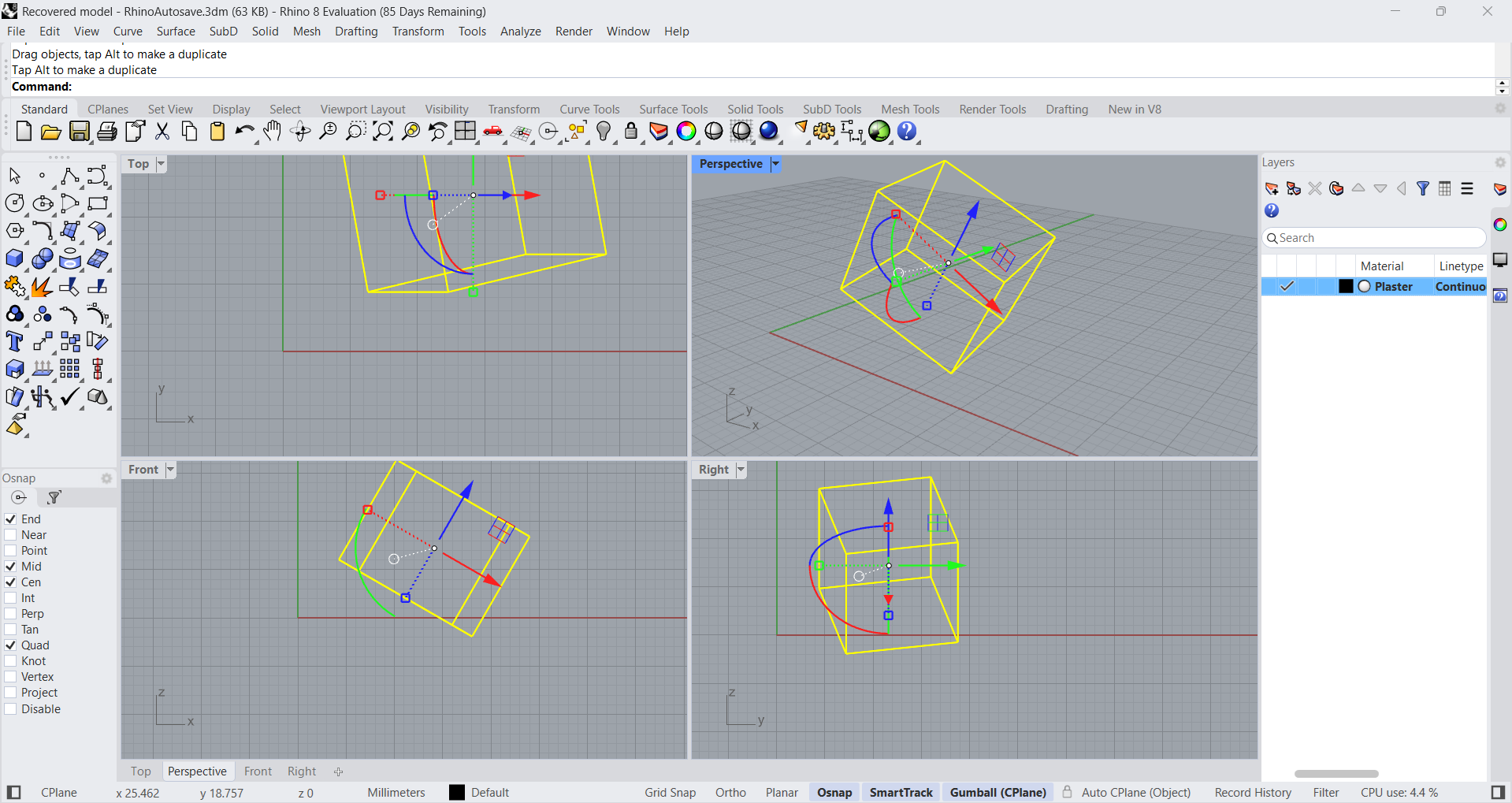Enable the Near osnap checkbox
This screenshot has height=803, width=1512.
[11, 535]
